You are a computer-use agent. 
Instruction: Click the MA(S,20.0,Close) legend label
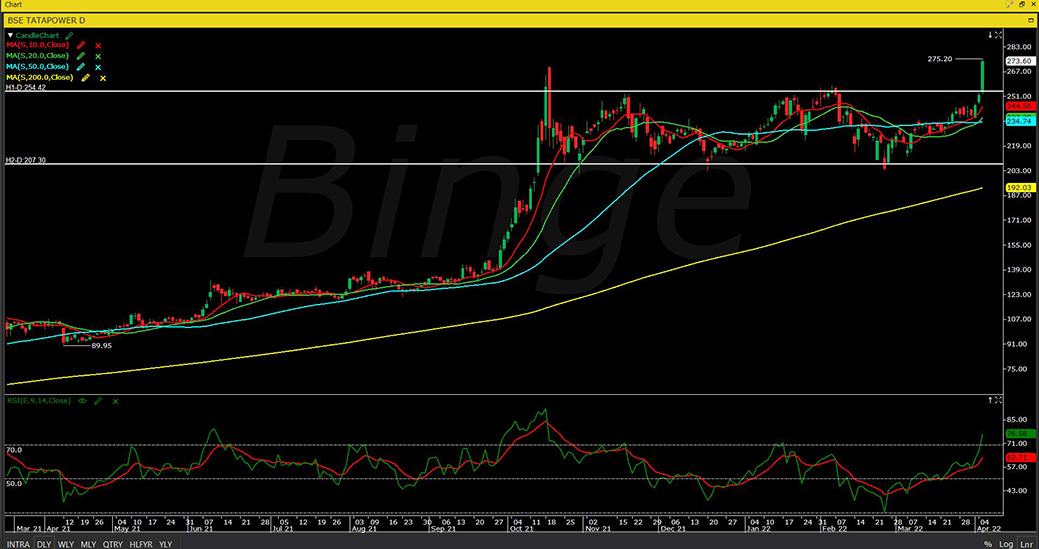(36, 56)
